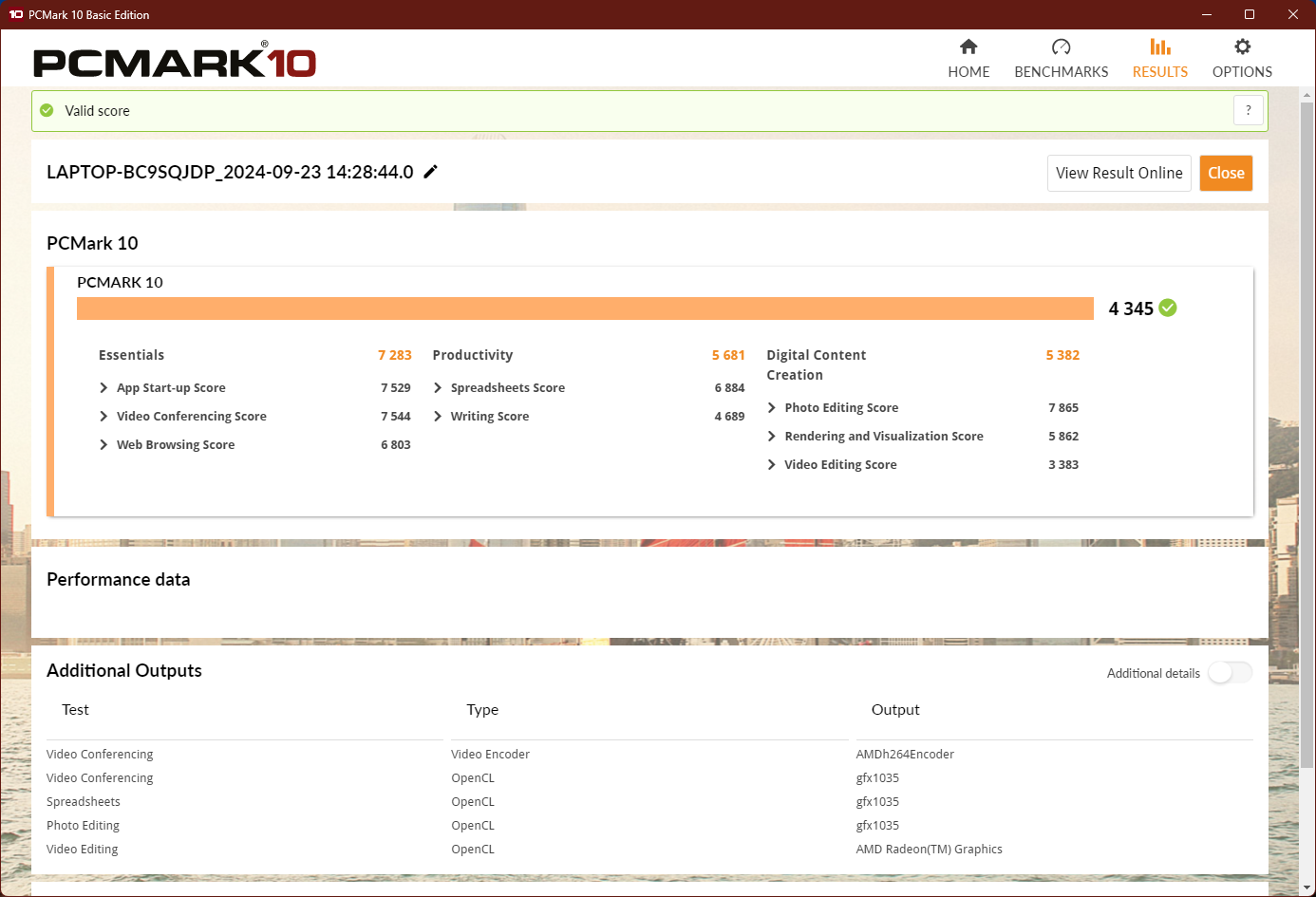Expand the Web Browsing Score row

point(103,445)
